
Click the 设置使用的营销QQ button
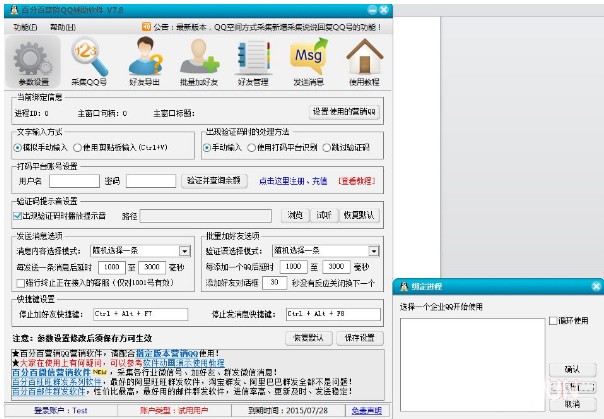tap(344, 112)
